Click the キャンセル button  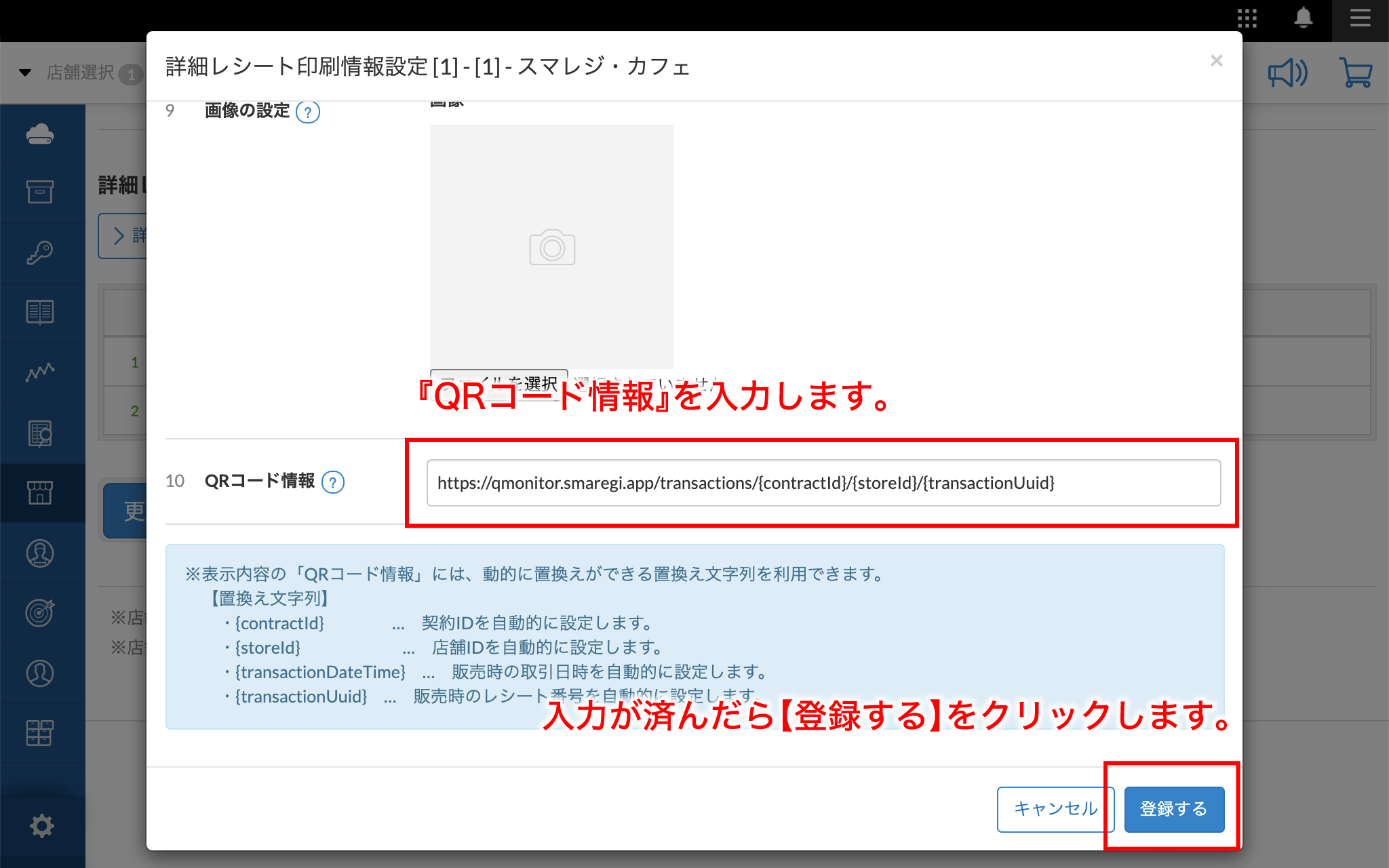coord(1055,809)
